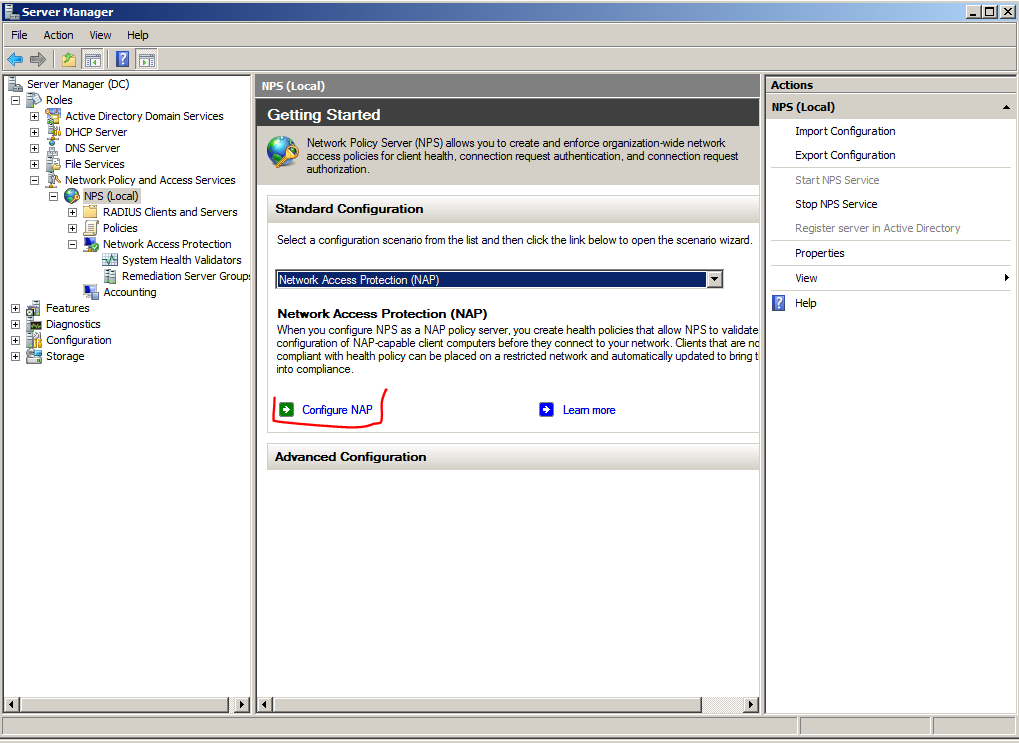
Task: Click the Policies node icon
Action: point(91,228)
